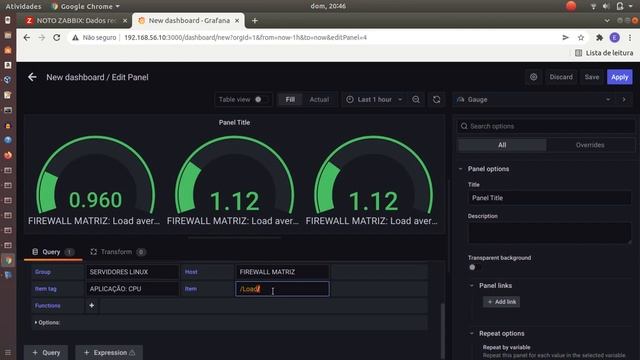Refresh the dashboard panel data
The height and width of the screenshot is (360, 640).
pyautogui.click(x=436, y=100)
